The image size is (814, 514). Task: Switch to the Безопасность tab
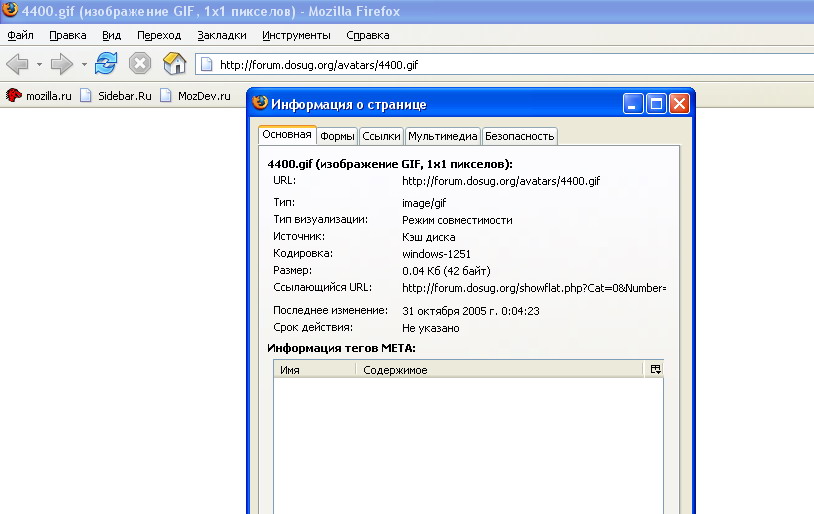[519, 136]
